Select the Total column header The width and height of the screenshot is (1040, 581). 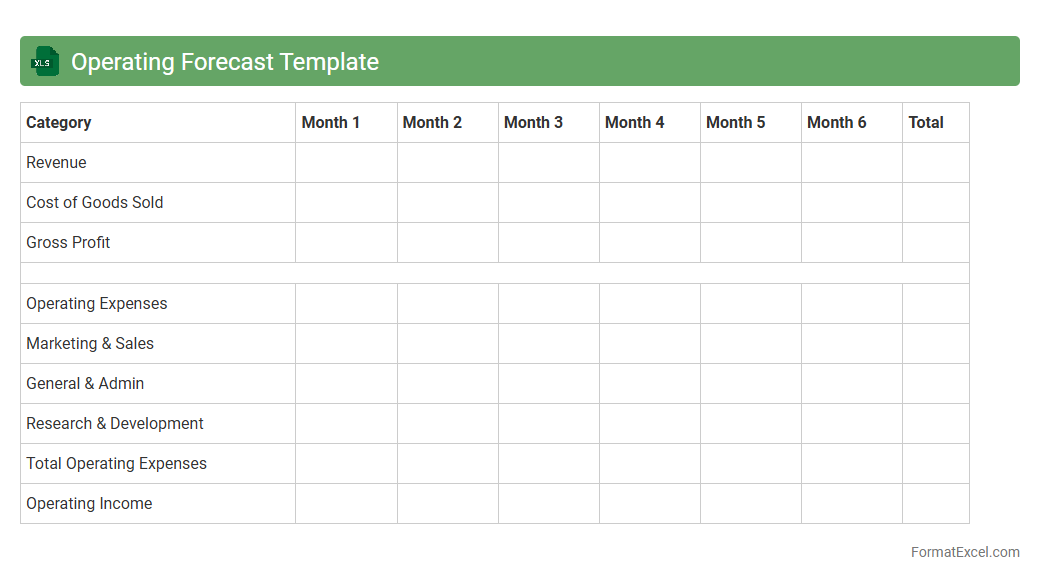(926, 123)
